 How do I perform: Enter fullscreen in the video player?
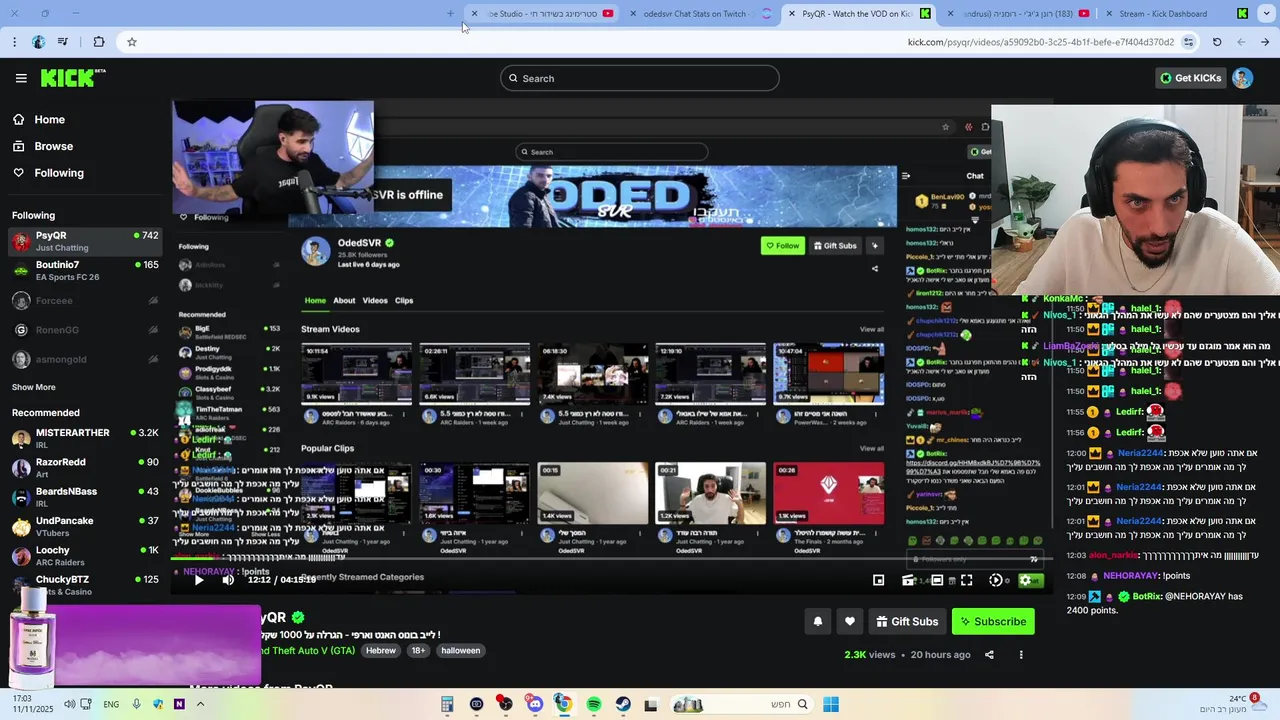(966, 580)
